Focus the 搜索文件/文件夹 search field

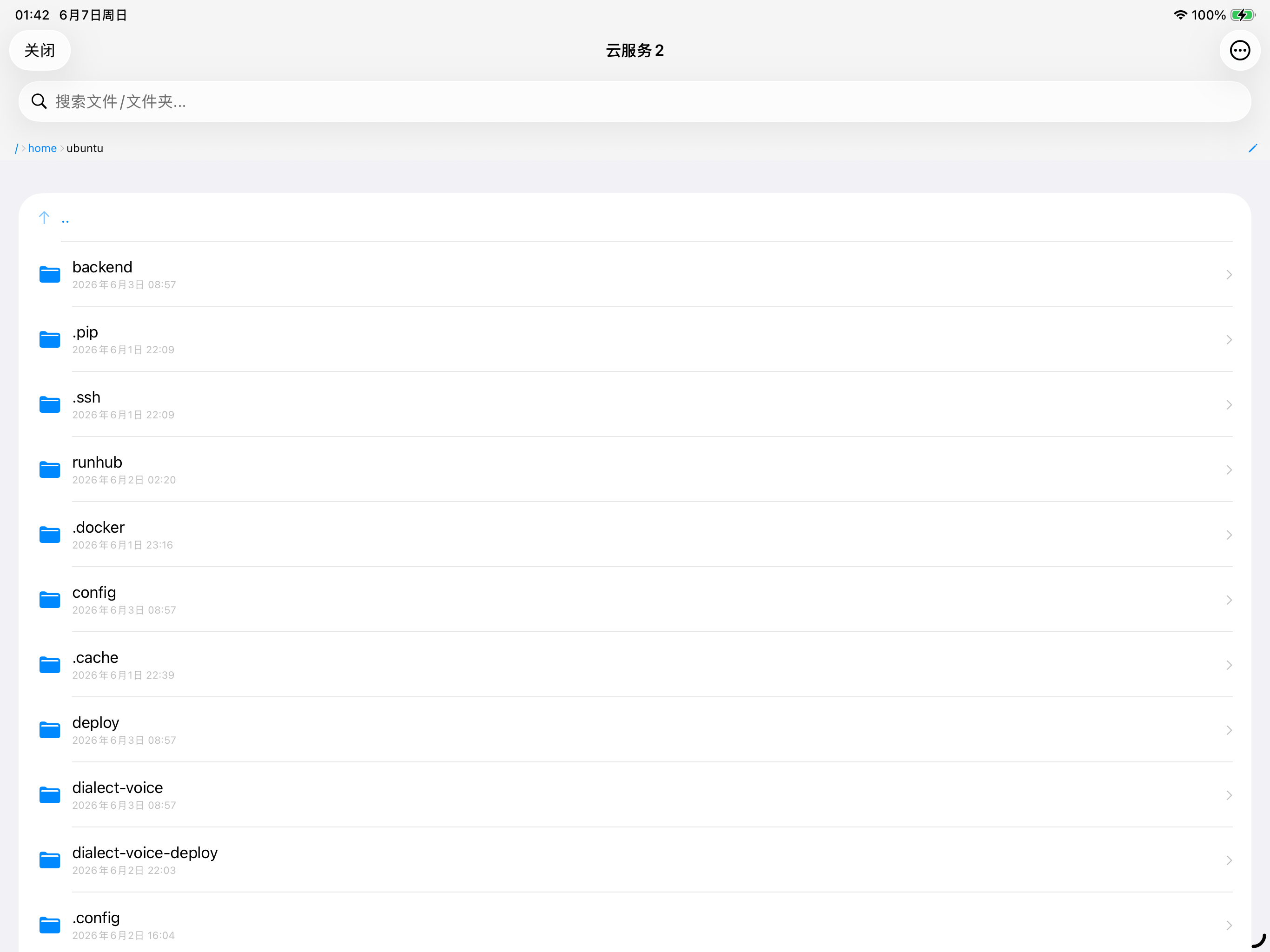[x=635, y=102]
